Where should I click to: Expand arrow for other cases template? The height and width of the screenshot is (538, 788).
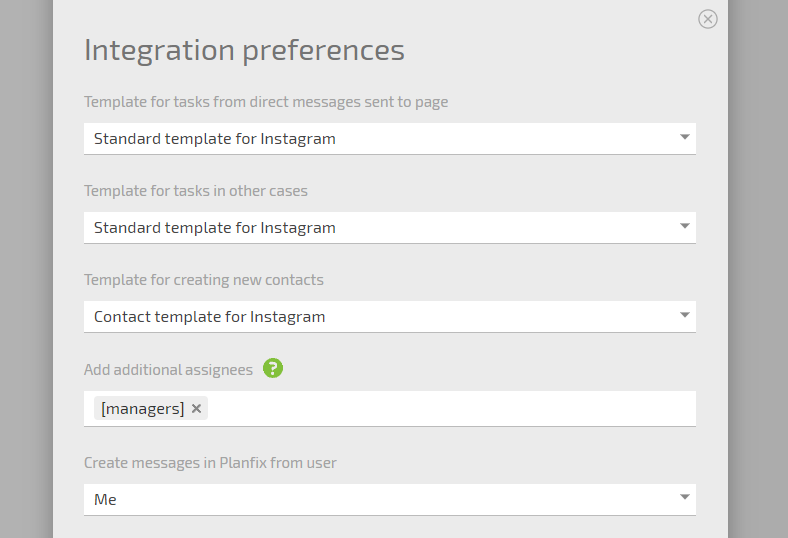[684, 226]
